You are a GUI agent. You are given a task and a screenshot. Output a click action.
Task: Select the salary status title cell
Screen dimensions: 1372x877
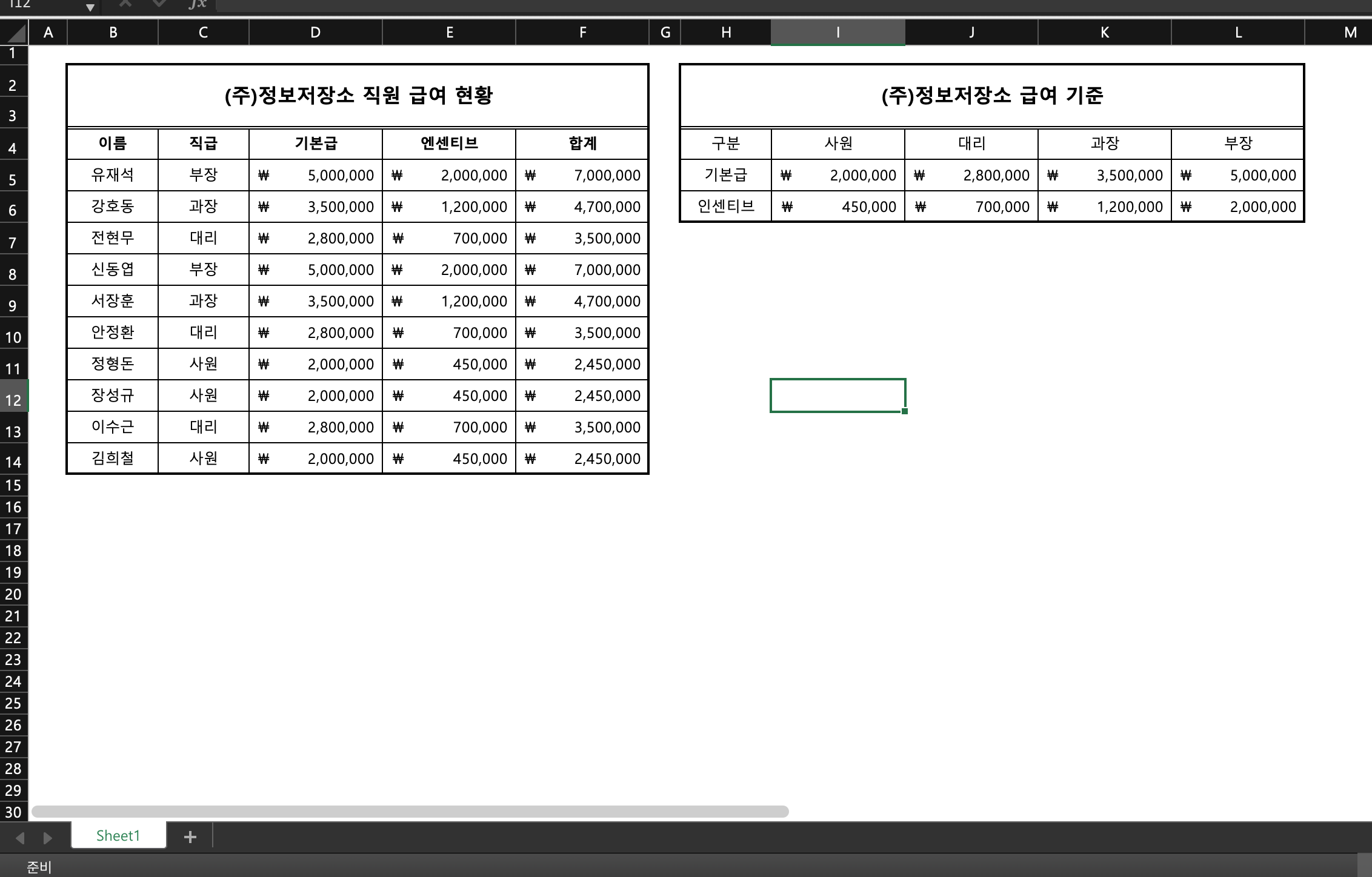pyautogui.click(x=358, y=96)
